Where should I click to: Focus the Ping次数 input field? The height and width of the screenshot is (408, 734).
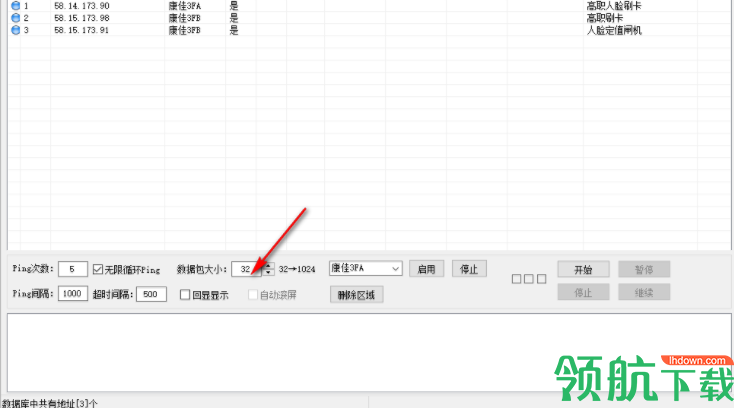click(73, 269)
